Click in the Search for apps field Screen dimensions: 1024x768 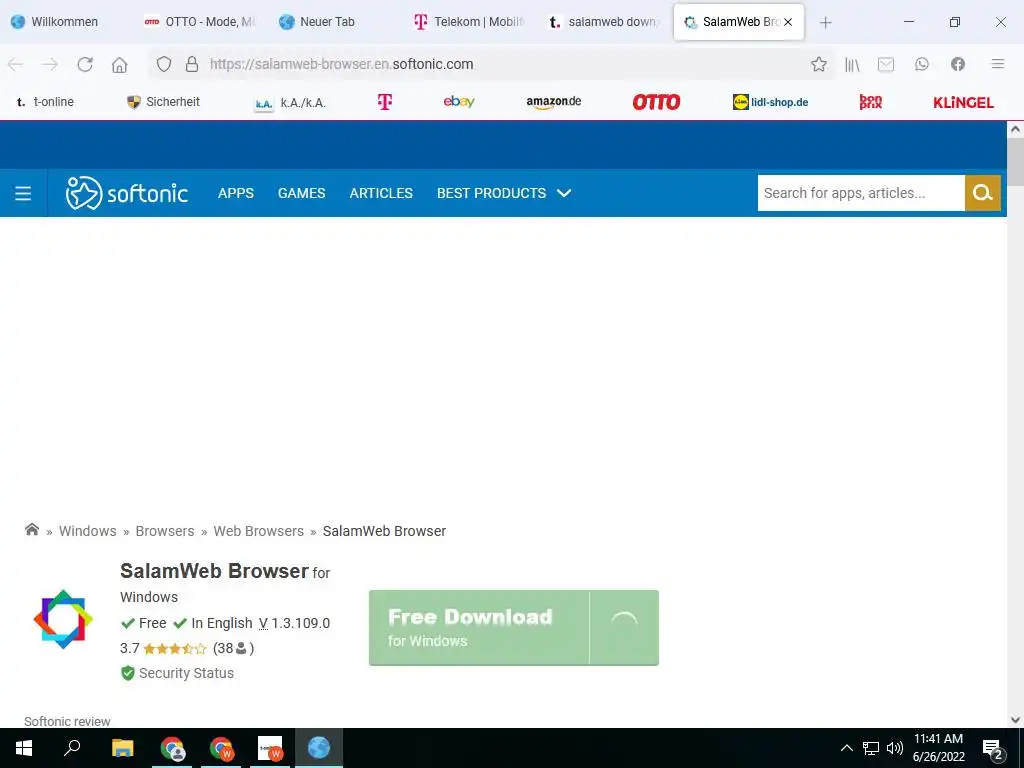point(861,193)
